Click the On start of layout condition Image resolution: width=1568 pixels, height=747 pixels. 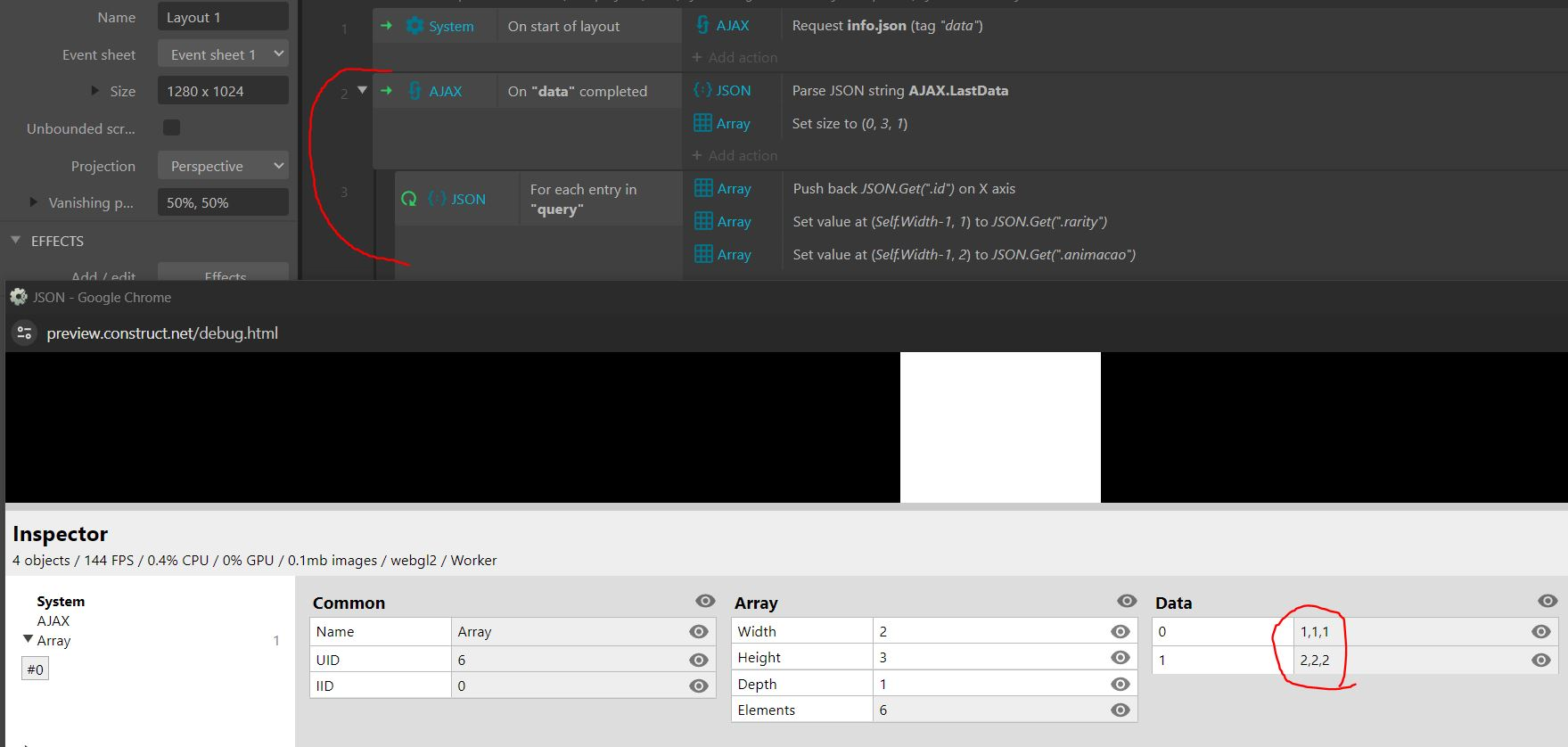point(563,26)
